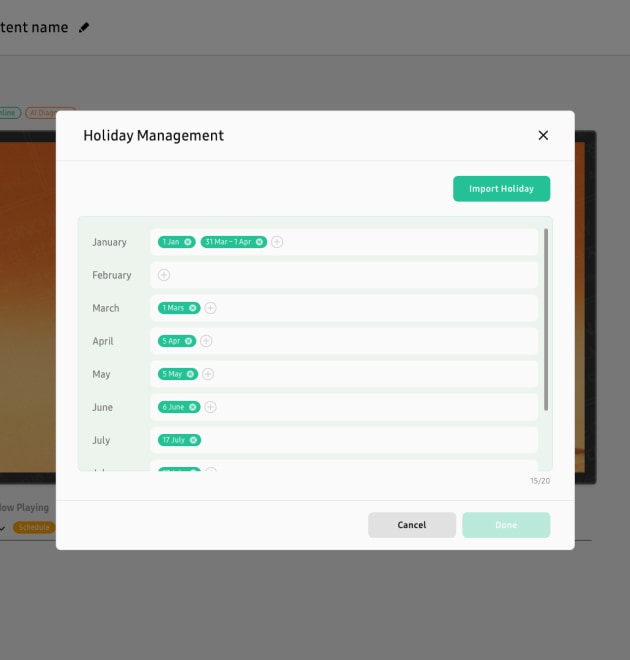Edit the content name with the pencil icon
The image size is (630, 660).
pos(84,28)
